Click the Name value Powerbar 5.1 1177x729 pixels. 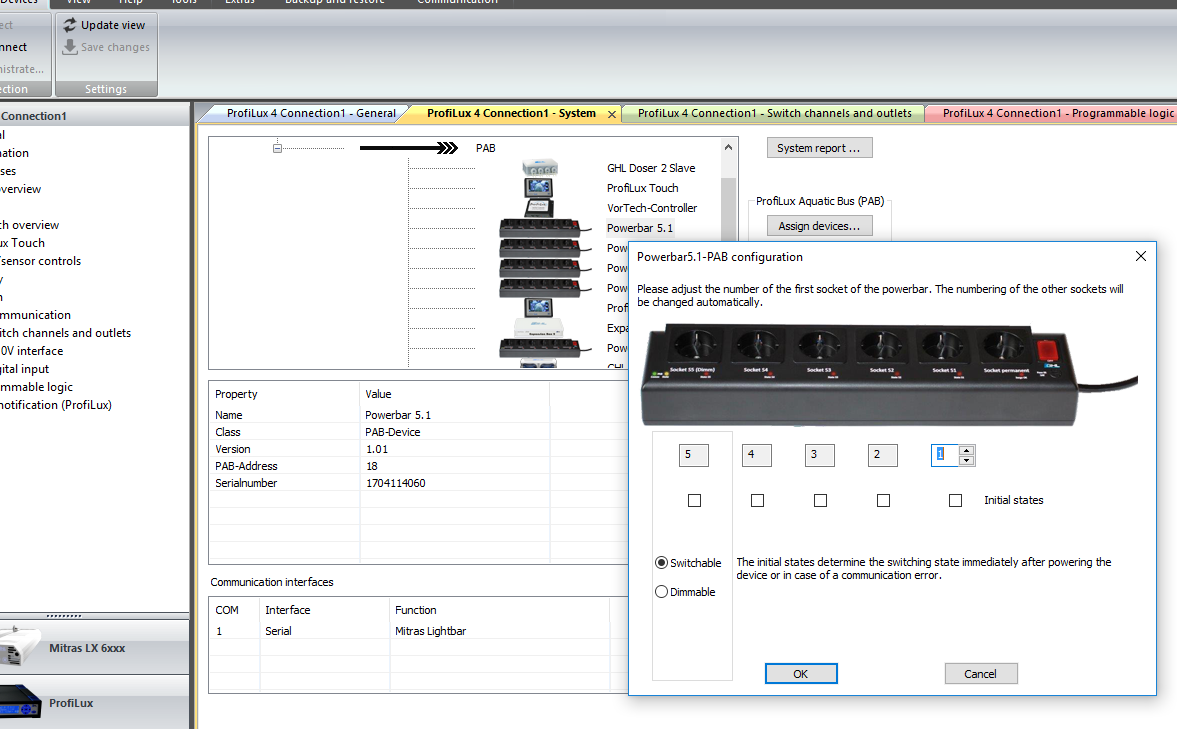(398, 415)
